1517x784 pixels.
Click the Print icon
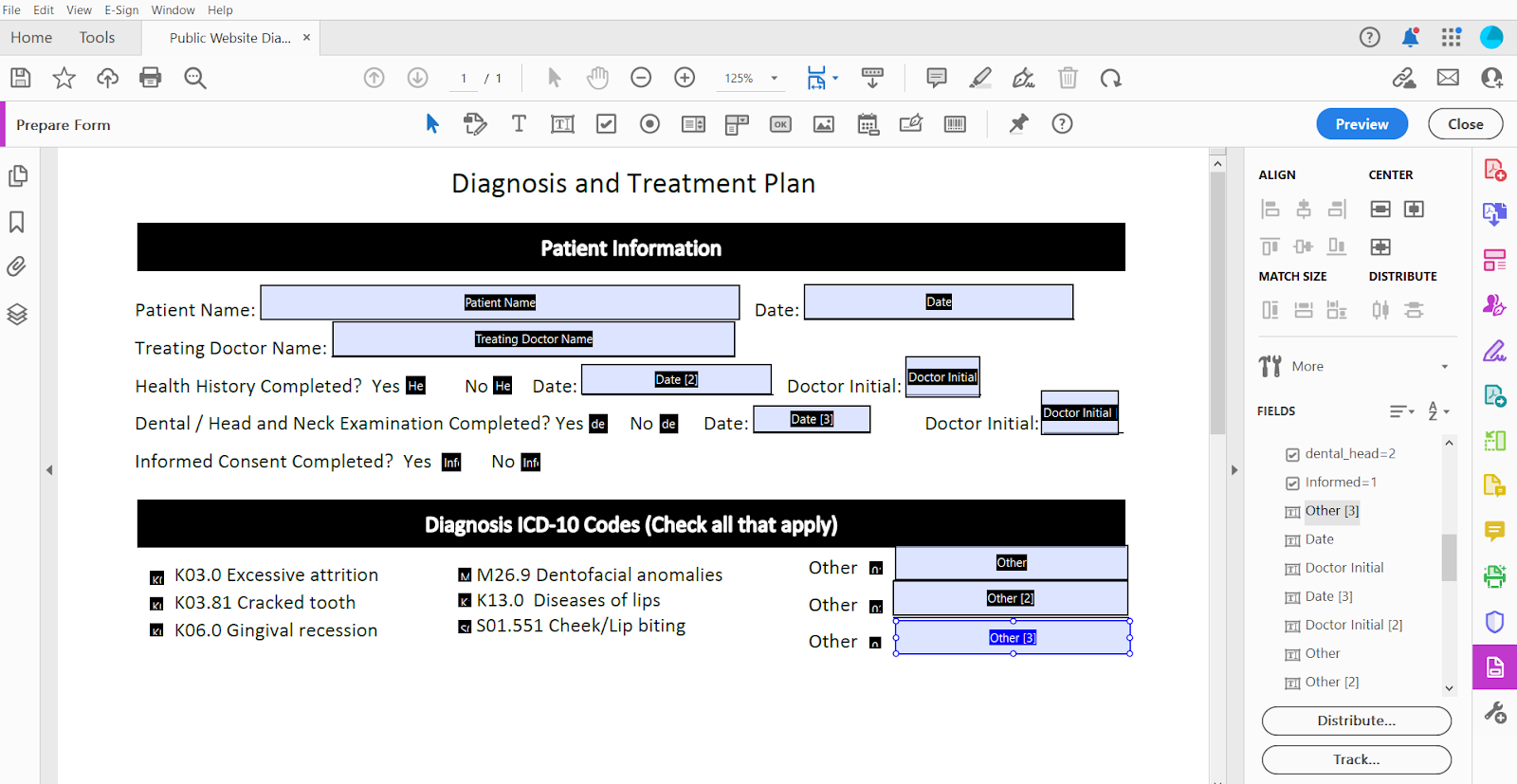pos(151,78)
